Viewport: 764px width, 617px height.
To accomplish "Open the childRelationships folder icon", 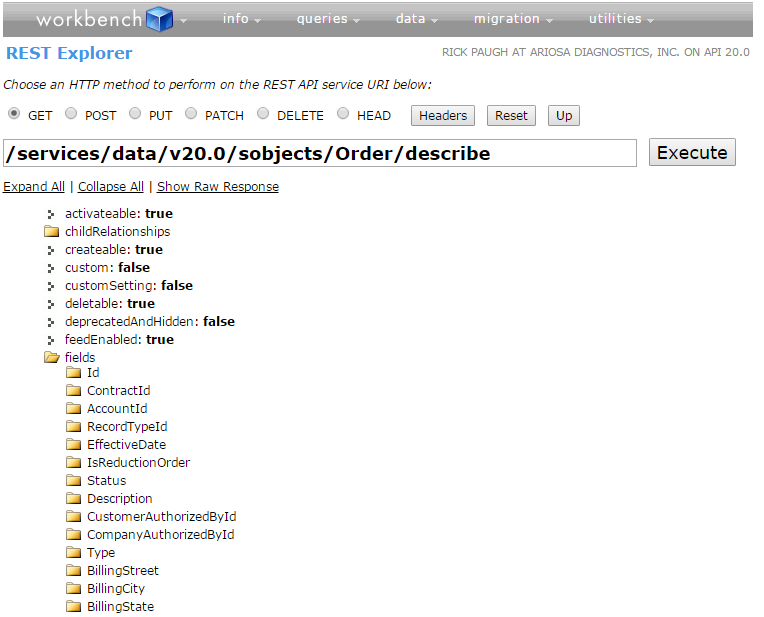I will pos(51,231).
